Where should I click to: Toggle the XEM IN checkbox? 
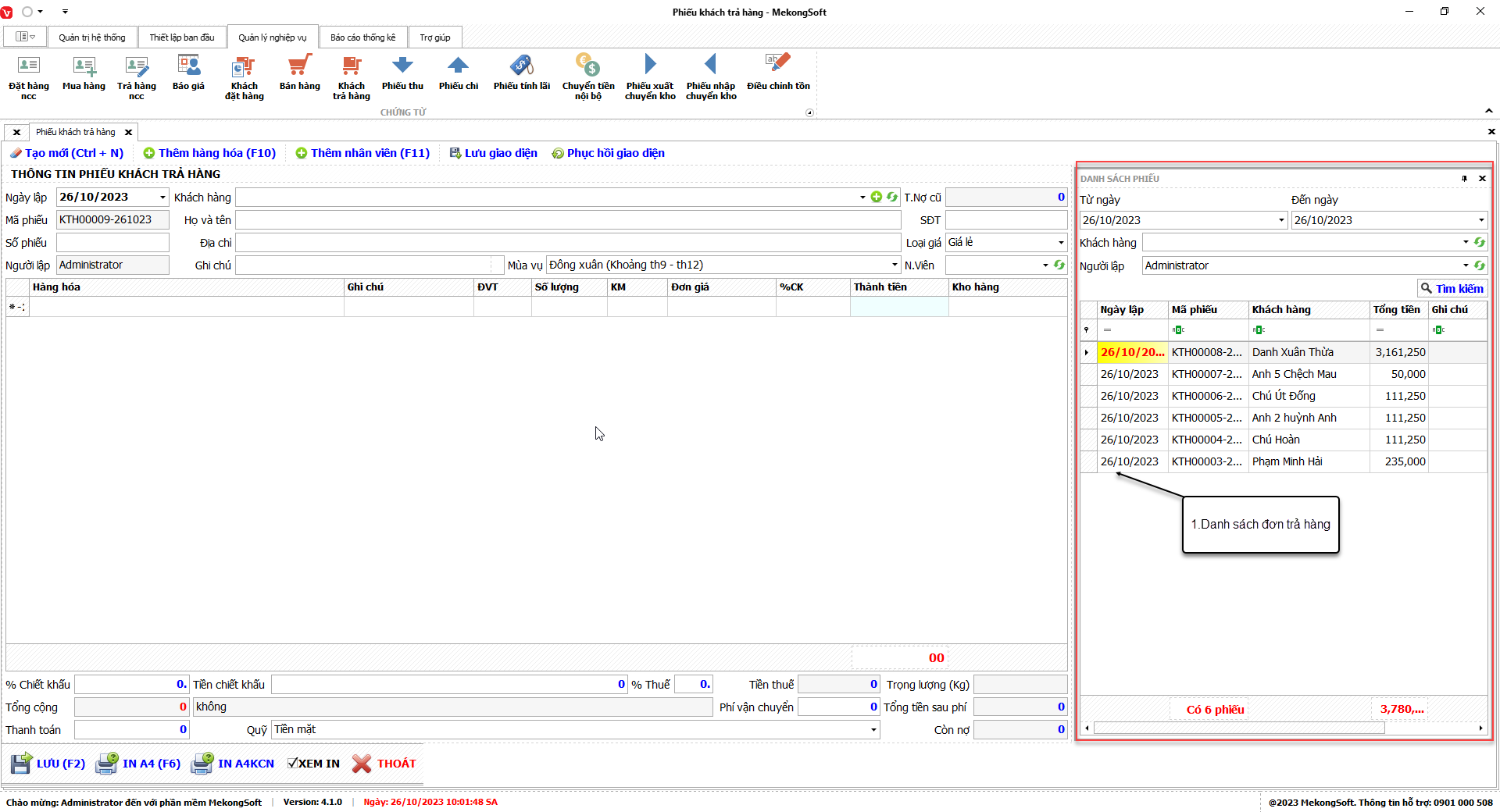(293, 764)
